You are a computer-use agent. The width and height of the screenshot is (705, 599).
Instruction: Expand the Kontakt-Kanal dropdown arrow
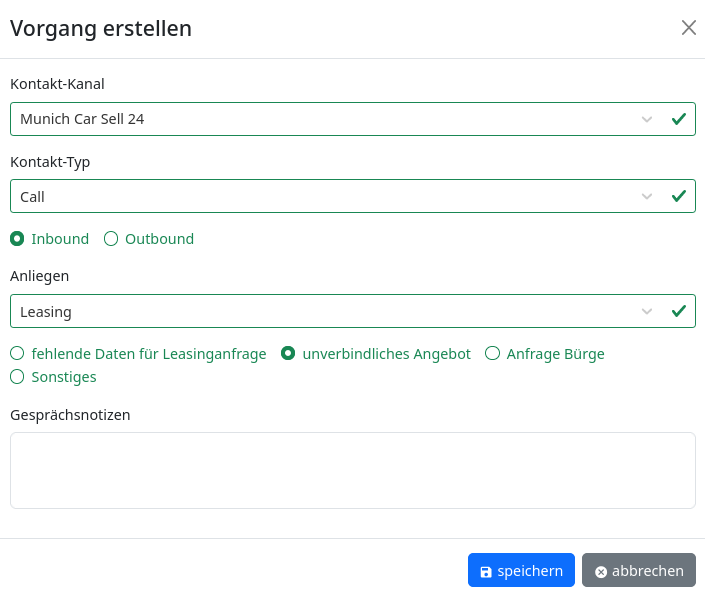(x=647, y=119)
